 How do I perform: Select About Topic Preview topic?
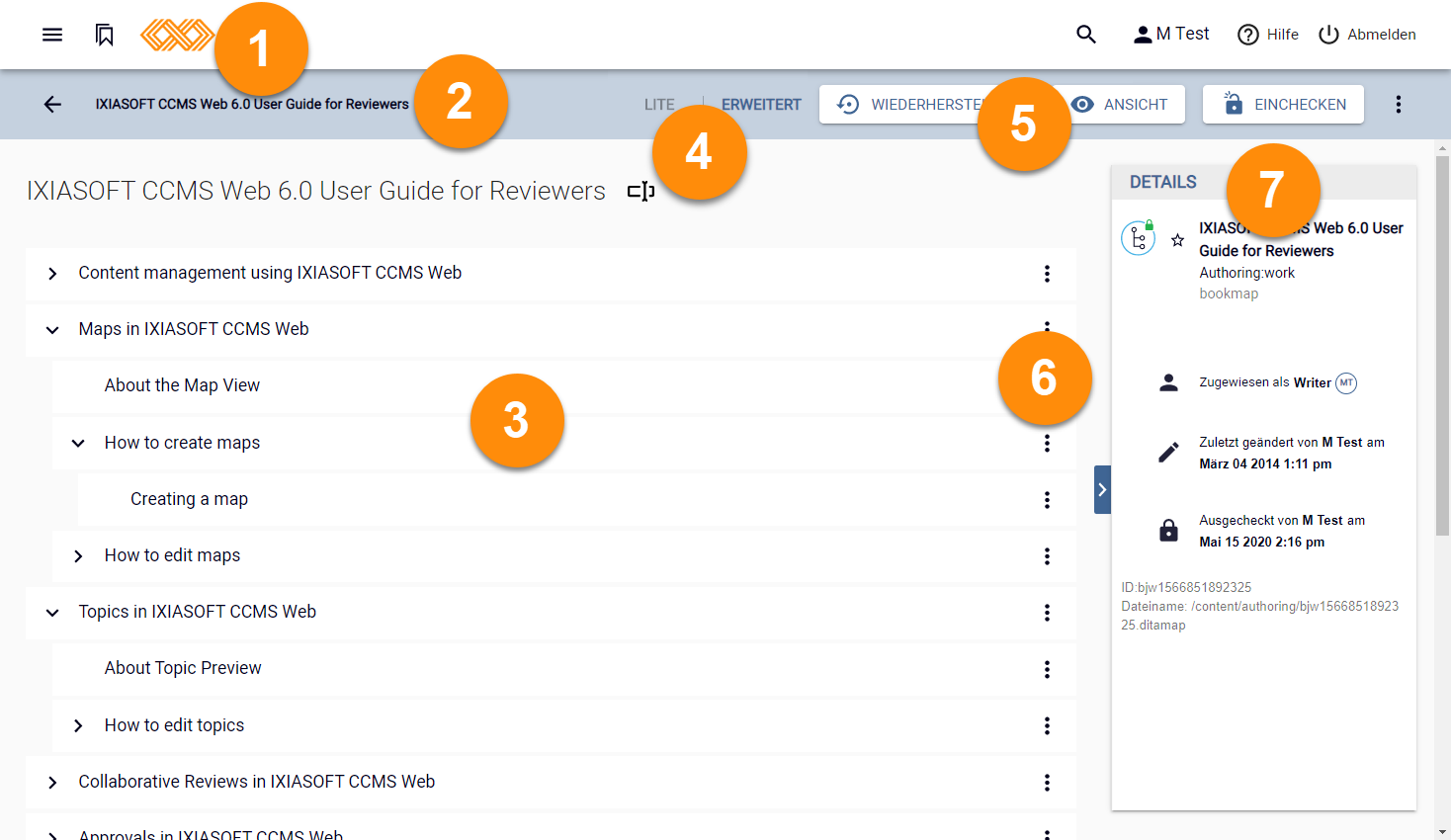pos(183,668)
